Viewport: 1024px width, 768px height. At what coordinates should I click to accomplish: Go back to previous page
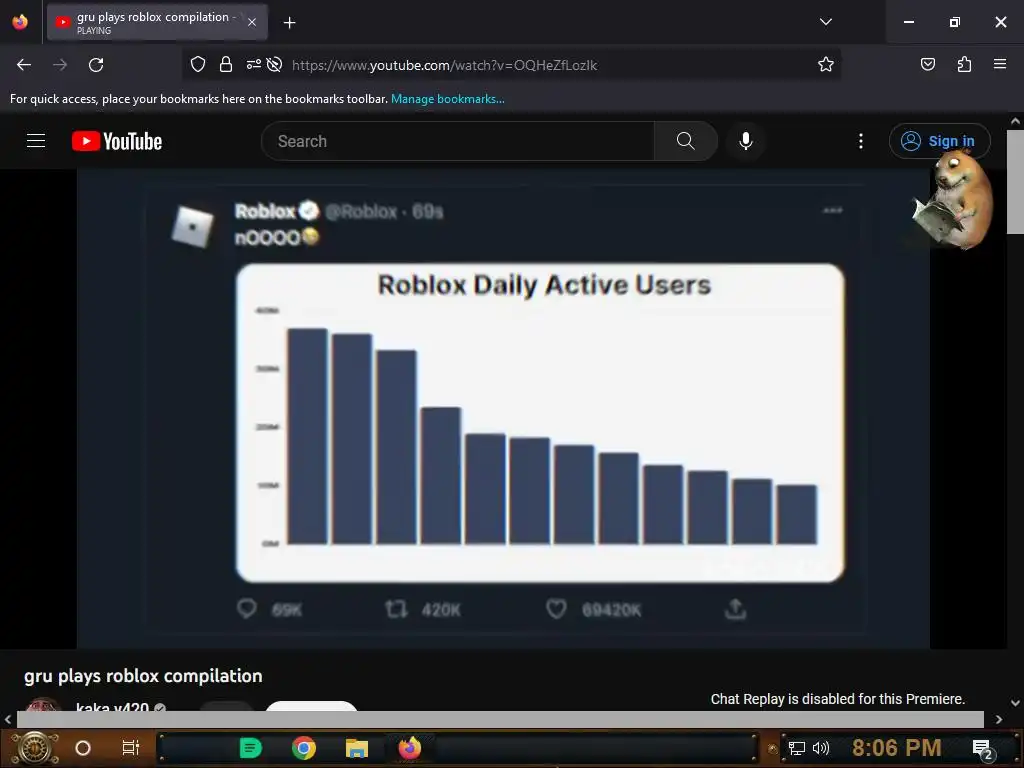24,65
